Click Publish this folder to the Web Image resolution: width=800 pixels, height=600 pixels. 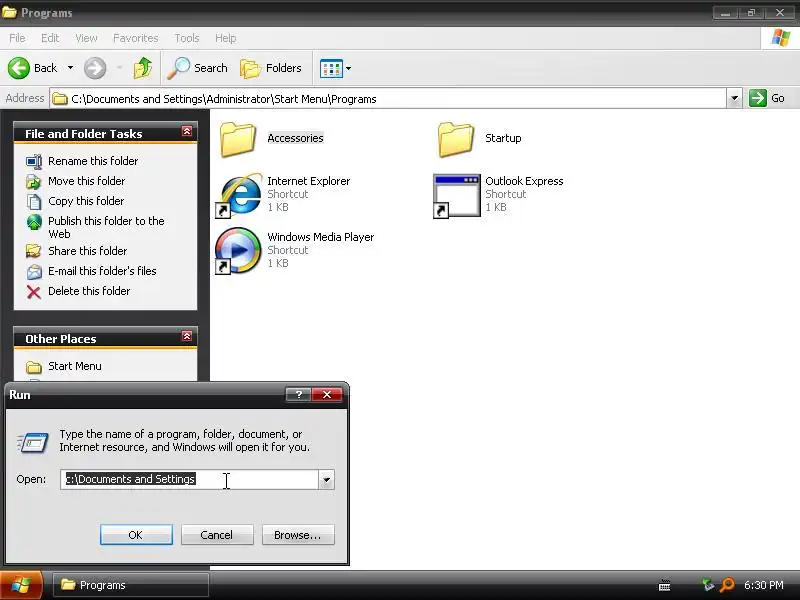click(106, 228)
